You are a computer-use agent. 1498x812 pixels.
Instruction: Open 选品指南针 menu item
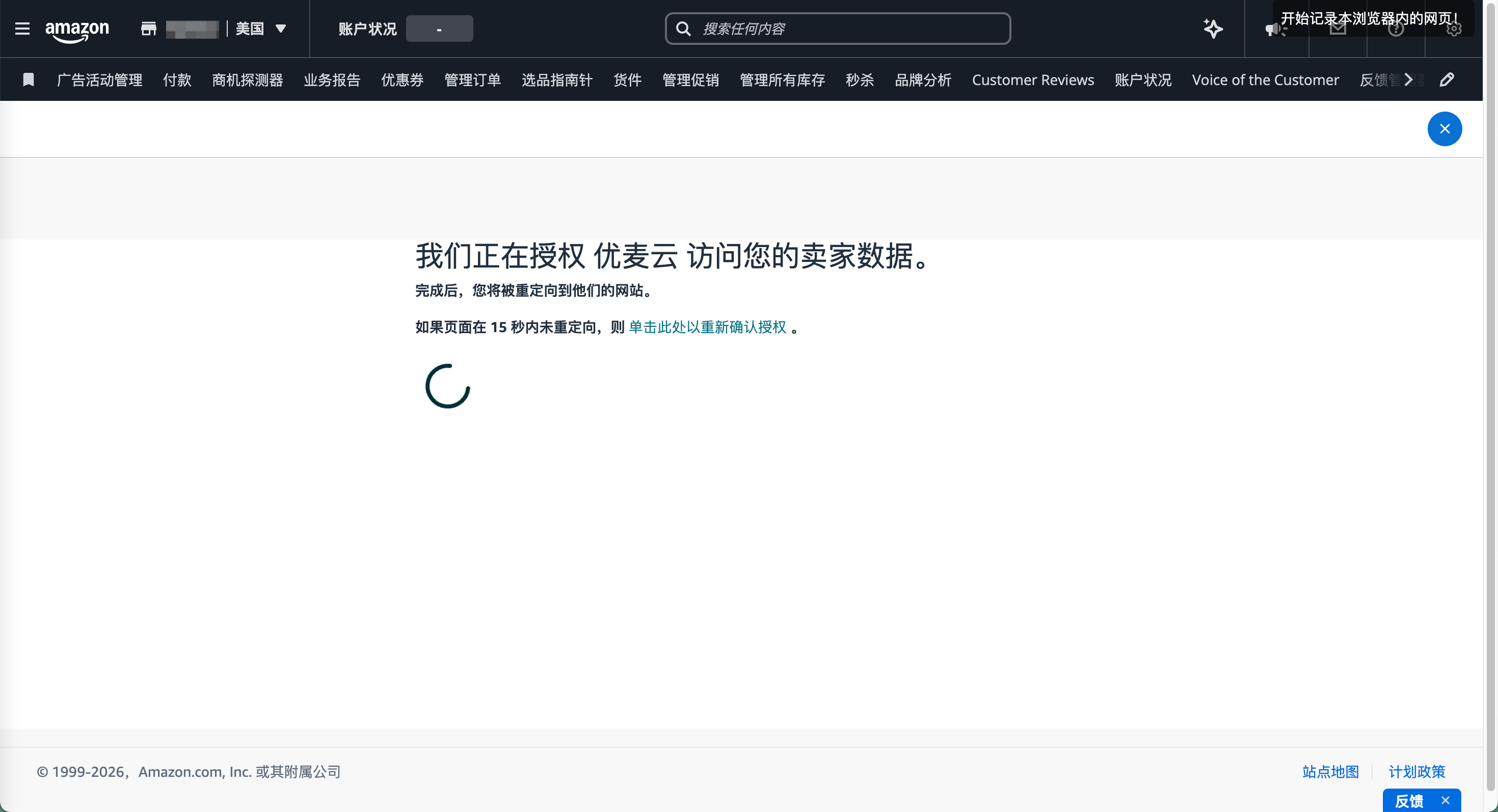point(557,79)
